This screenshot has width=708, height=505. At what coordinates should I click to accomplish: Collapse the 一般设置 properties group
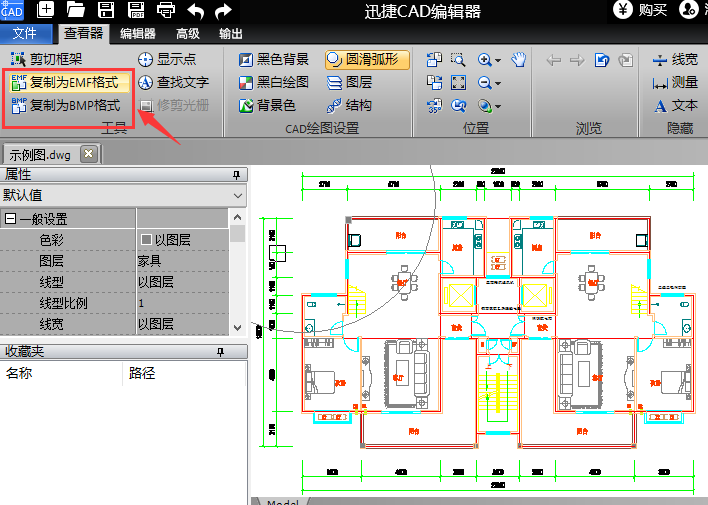tap(11, 219)
